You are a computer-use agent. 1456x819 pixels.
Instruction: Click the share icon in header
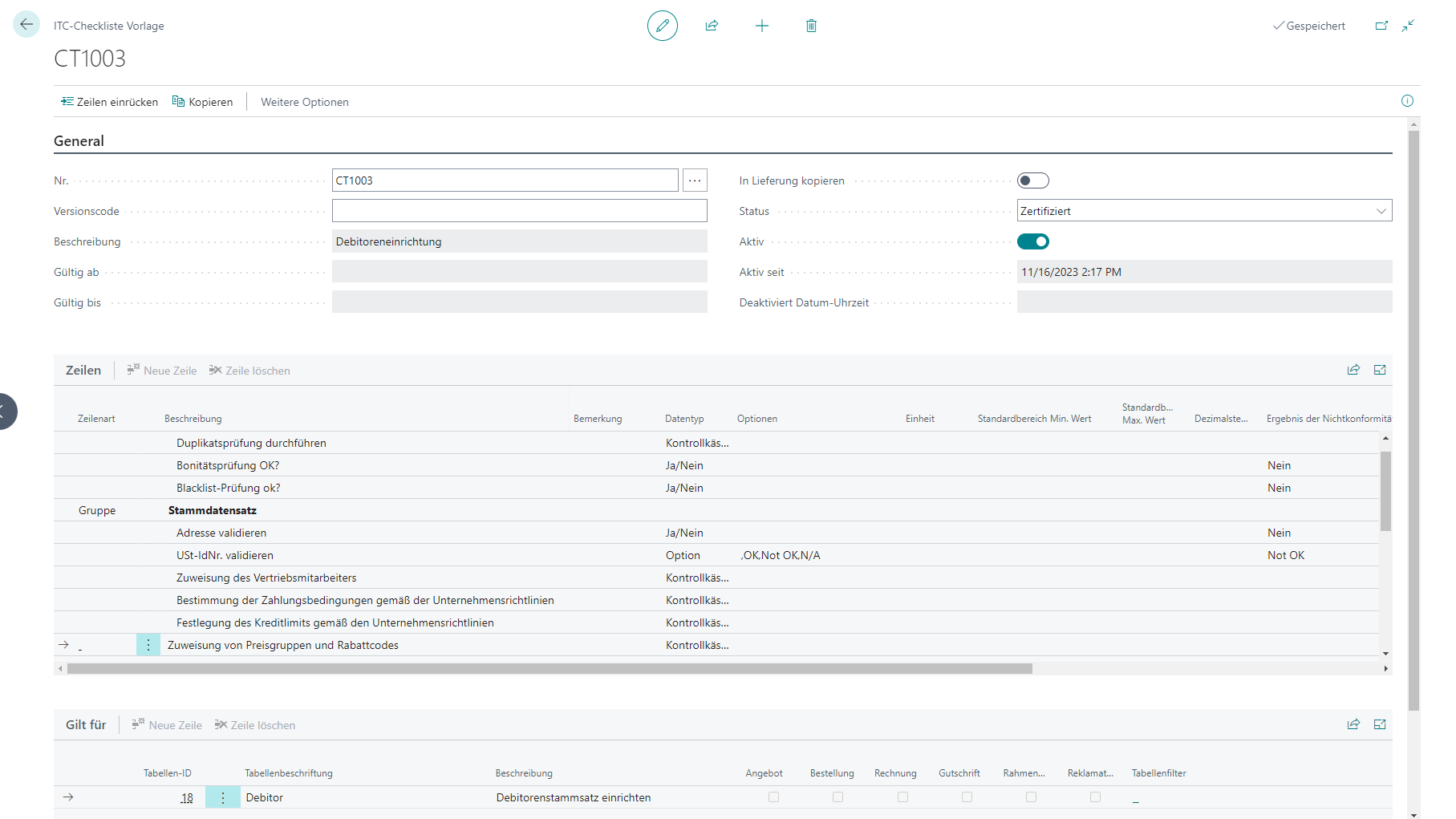(712, 26)
